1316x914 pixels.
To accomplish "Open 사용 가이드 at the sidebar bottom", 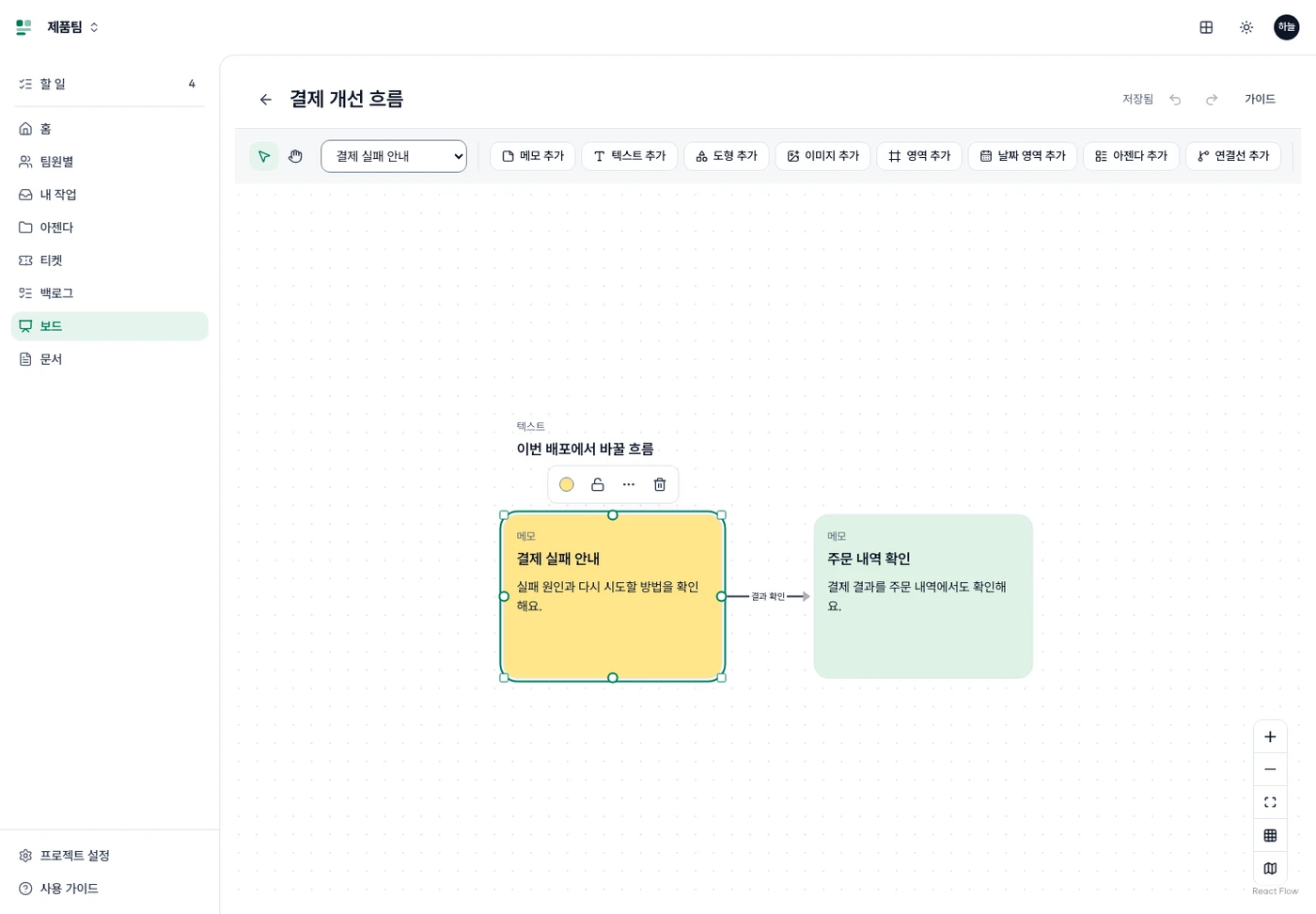I will coord(109,889).
